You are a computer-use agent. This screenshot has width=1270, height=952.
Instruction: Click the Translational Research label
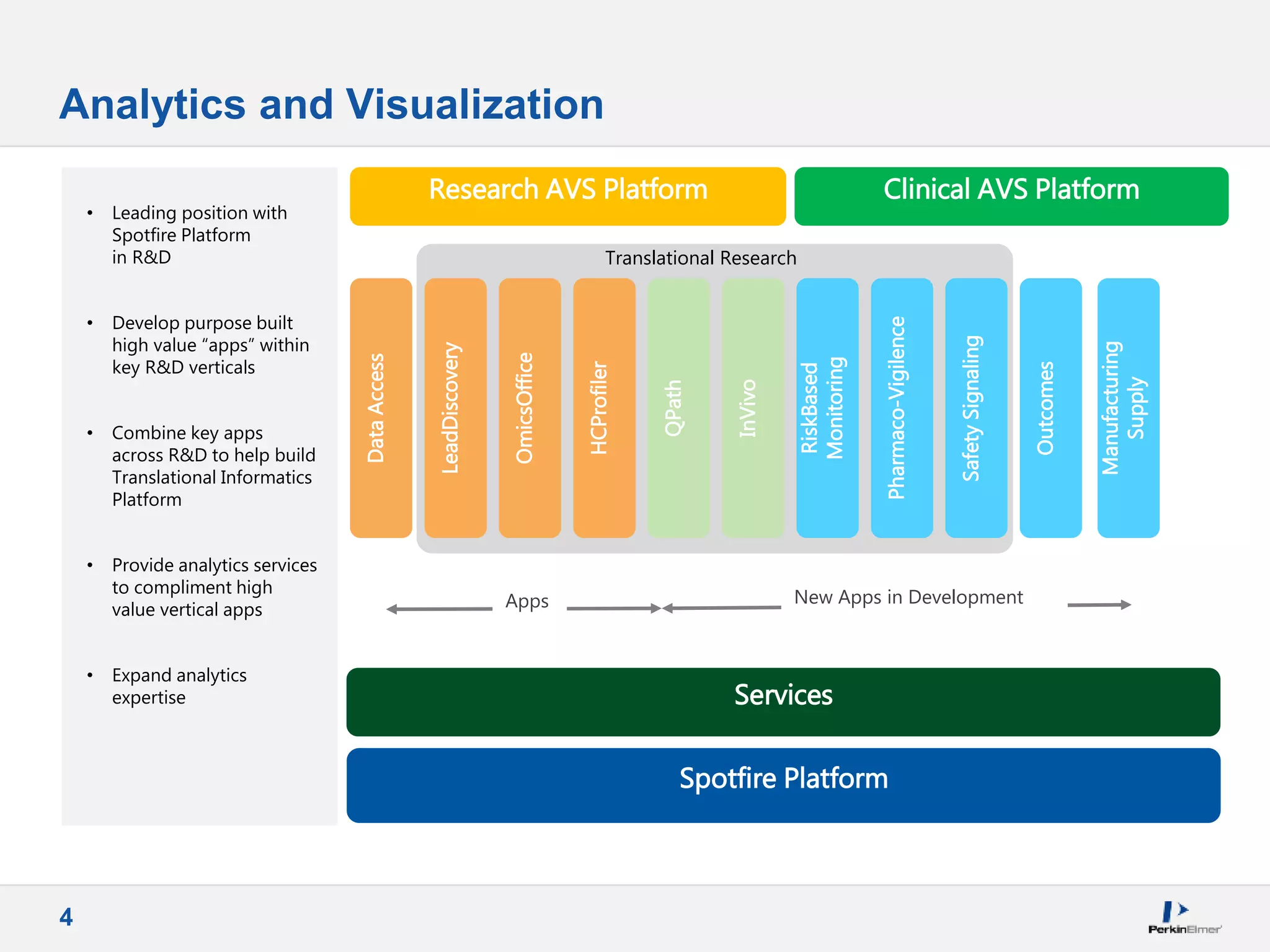click(x=701, y=258)
